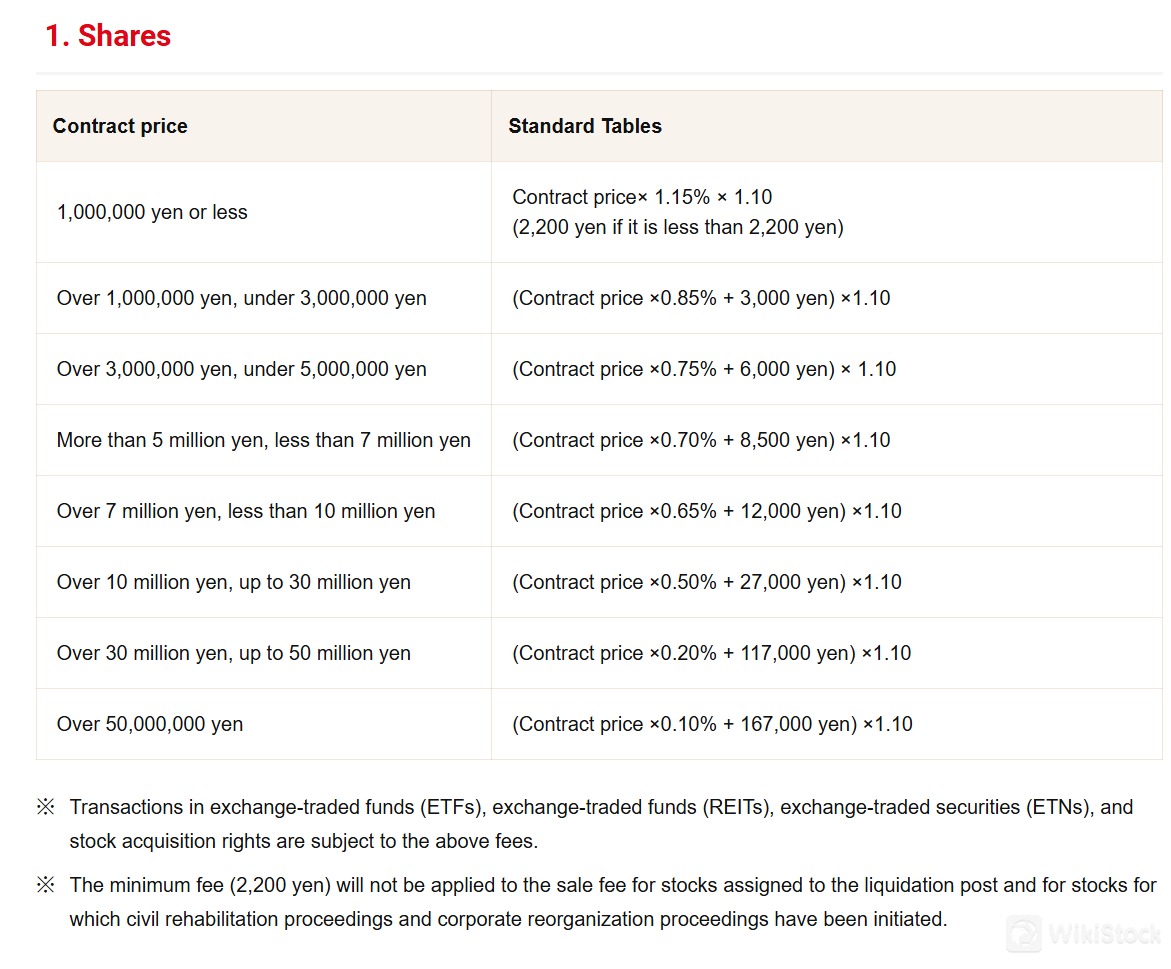
Task: Click "More than 5 million yen" row label
Action: tap(263, 440)
